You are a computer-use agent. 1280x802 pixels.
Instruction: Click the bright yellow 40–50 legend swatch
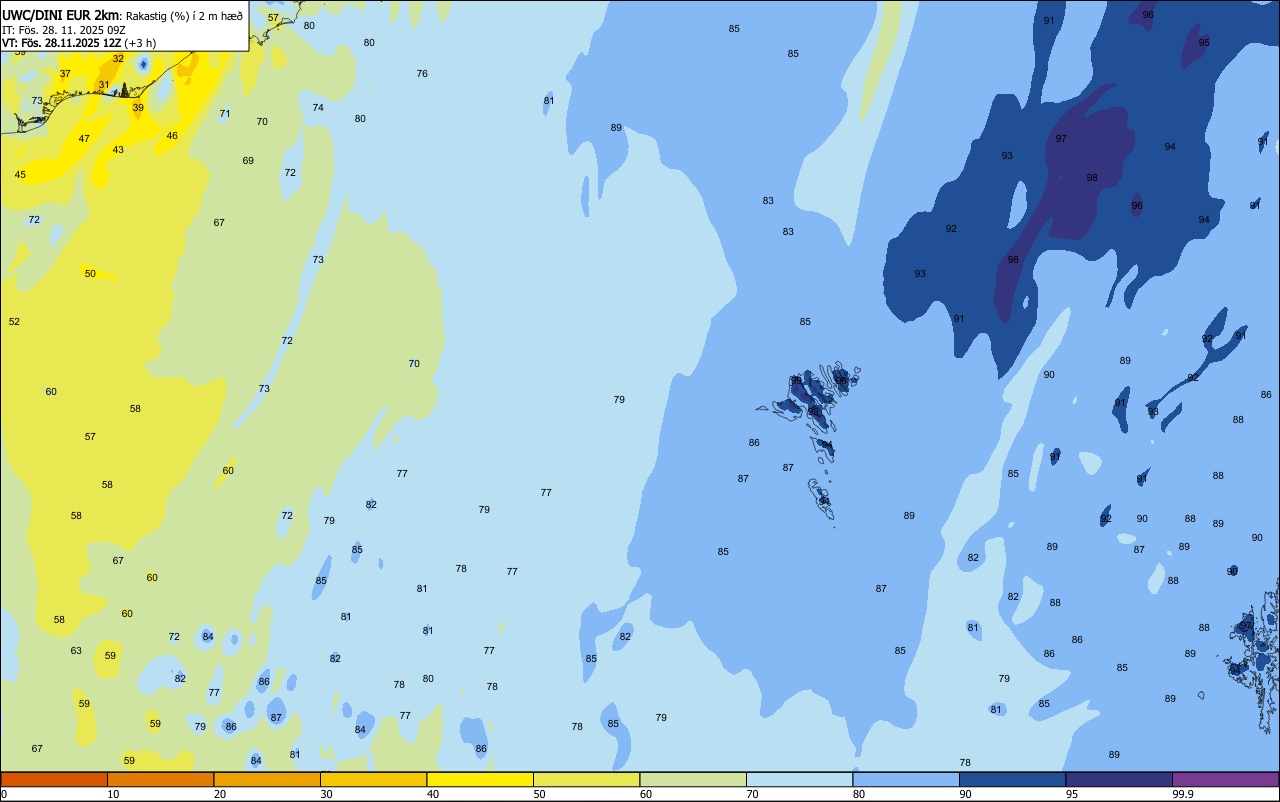(480, 779)
